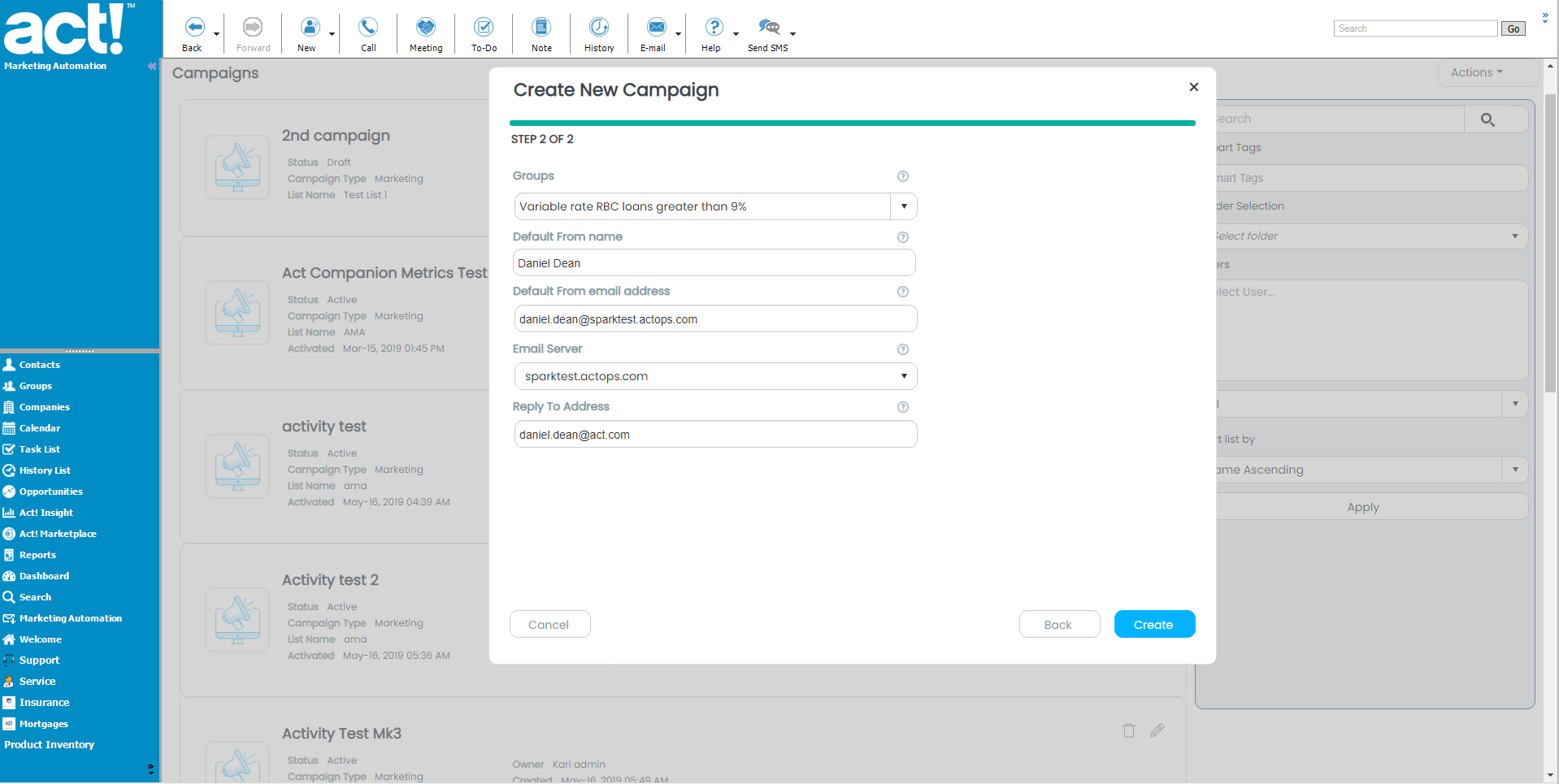Open Service in the sidebar
The image size is (1559, 784).
(37, 682)
